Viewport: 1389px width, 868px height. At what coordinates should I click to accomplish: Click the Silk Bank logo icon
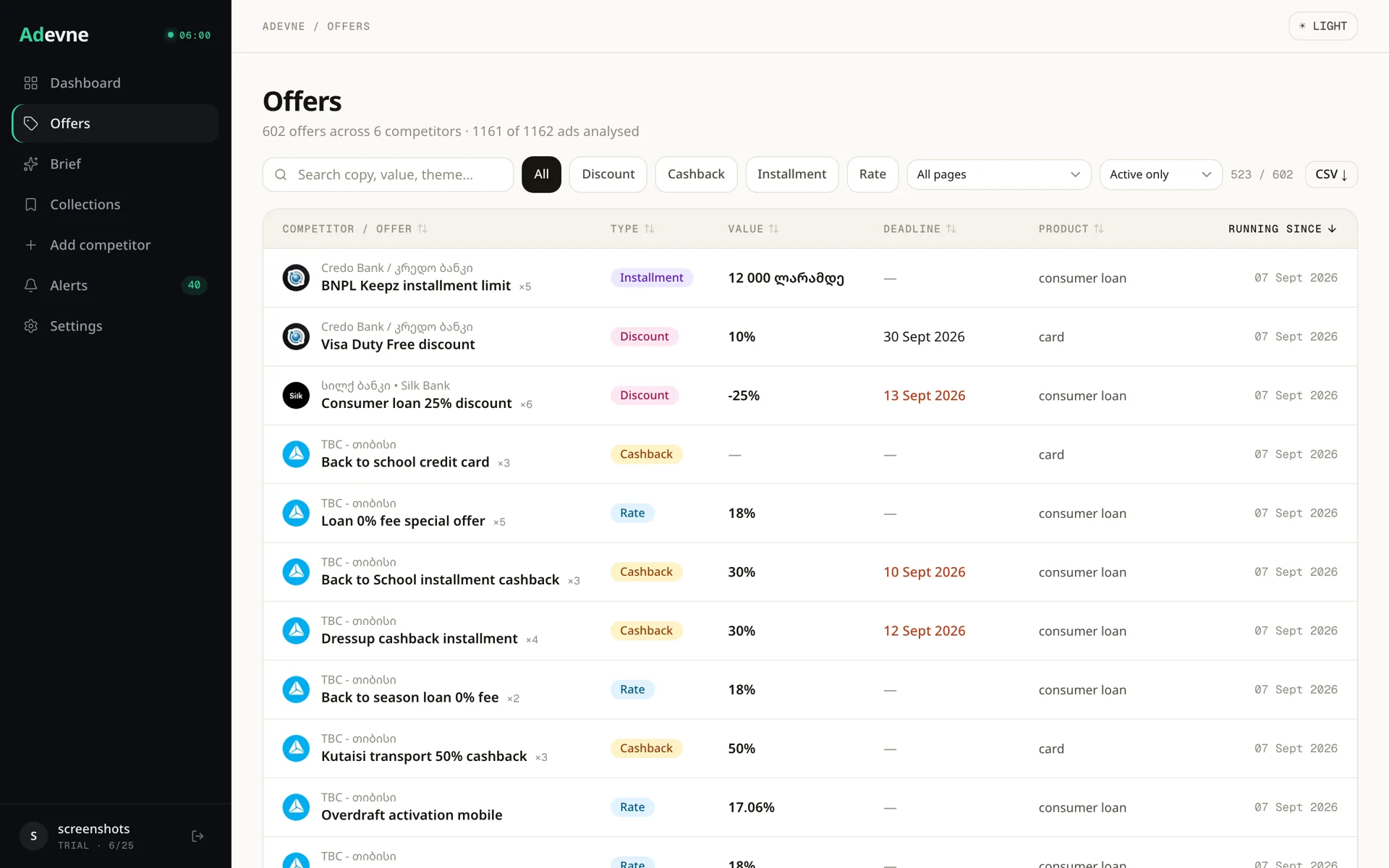click(x=296, y=396)
